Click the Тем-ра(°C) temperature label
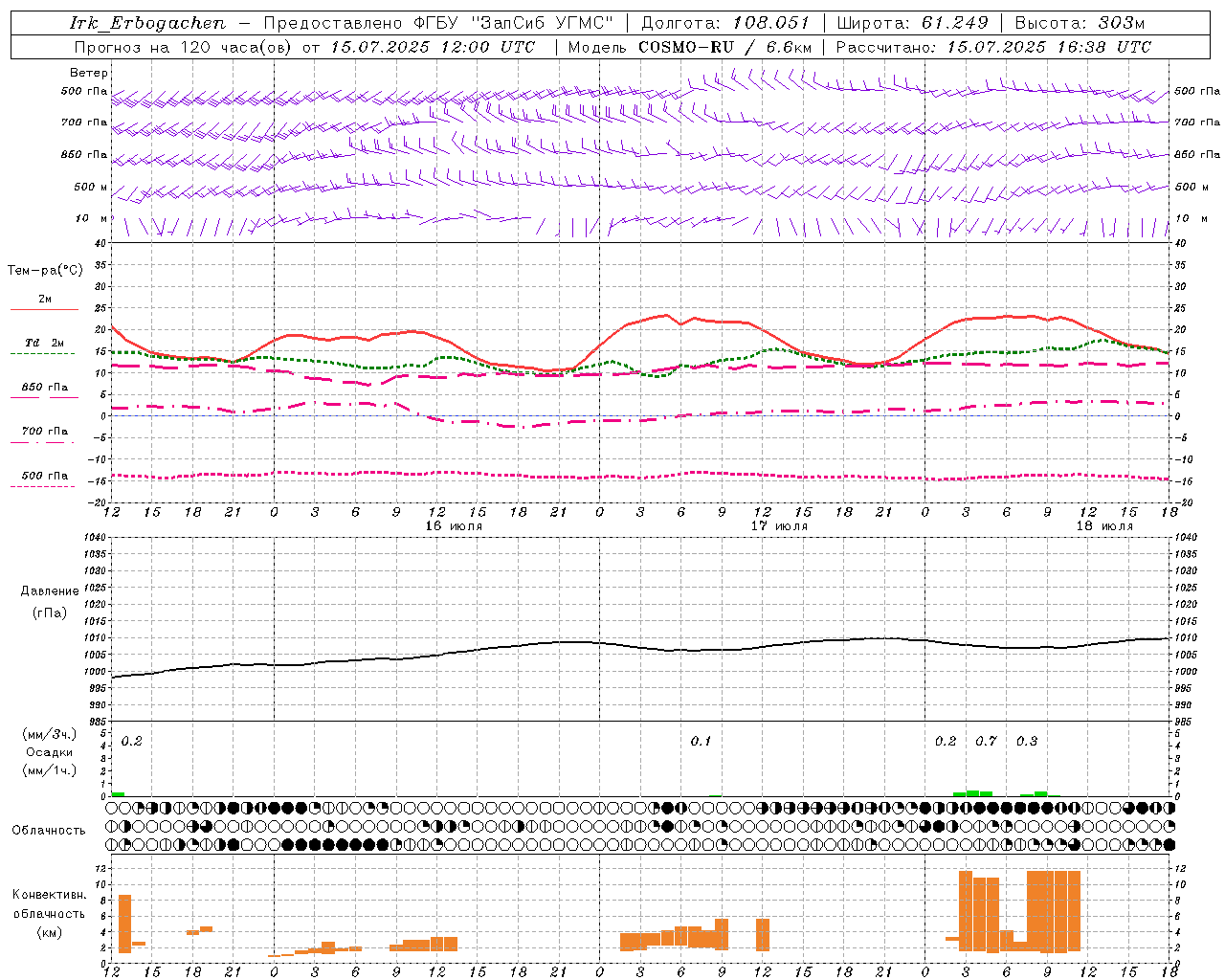 45,271
